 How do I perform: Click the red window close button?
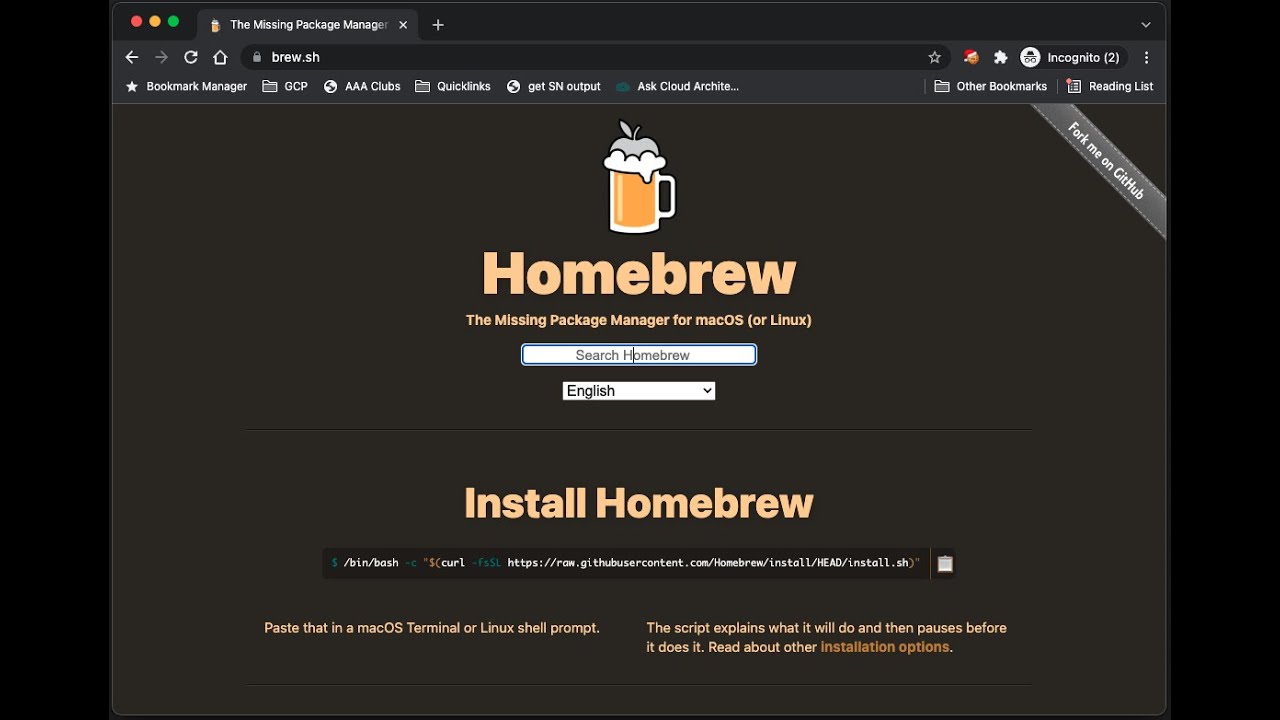137,22
